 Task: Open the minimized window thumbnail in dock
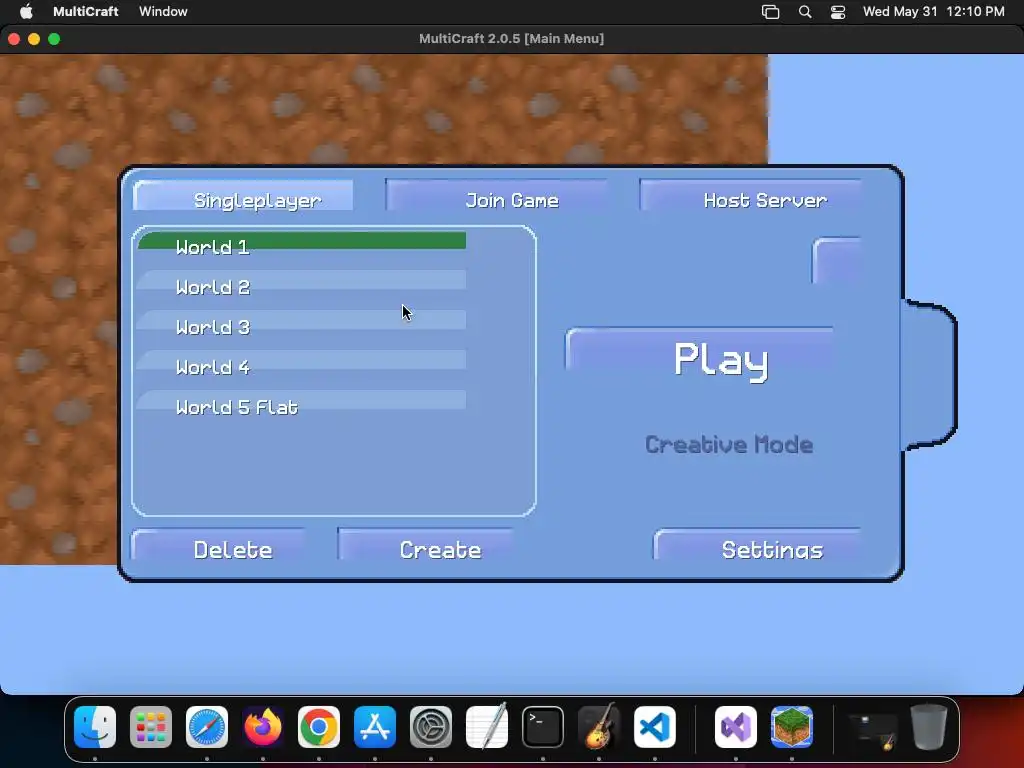tap(872, 730)
